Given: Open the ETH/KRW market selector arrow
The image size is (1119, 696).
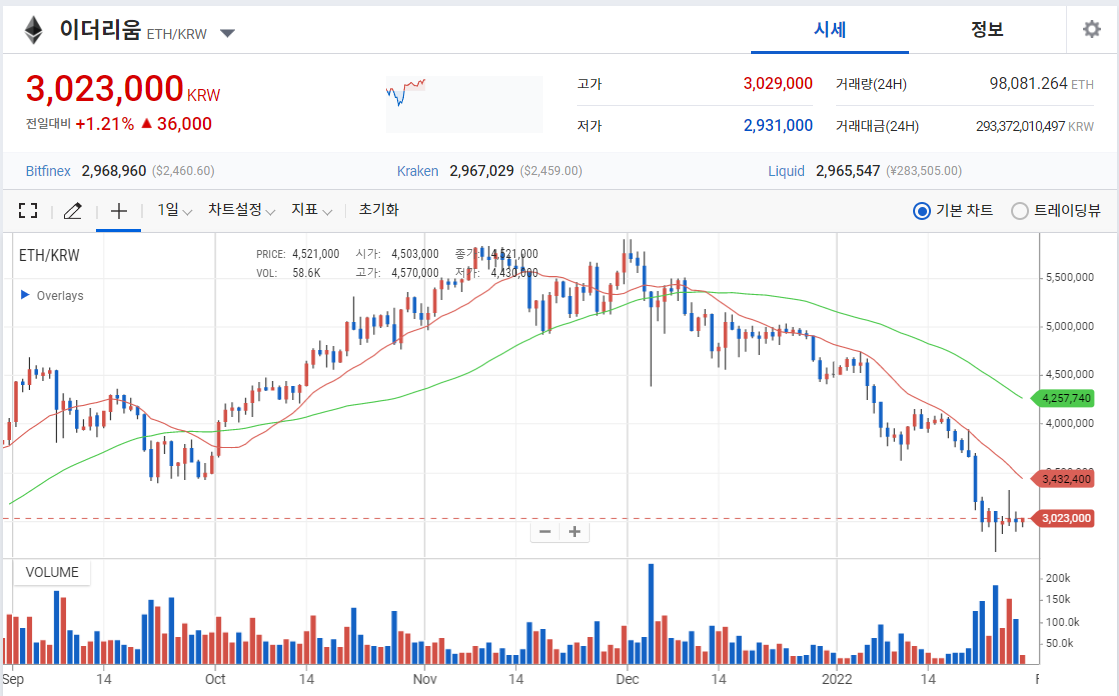Looking at the screenshot, I should point(227,33).
